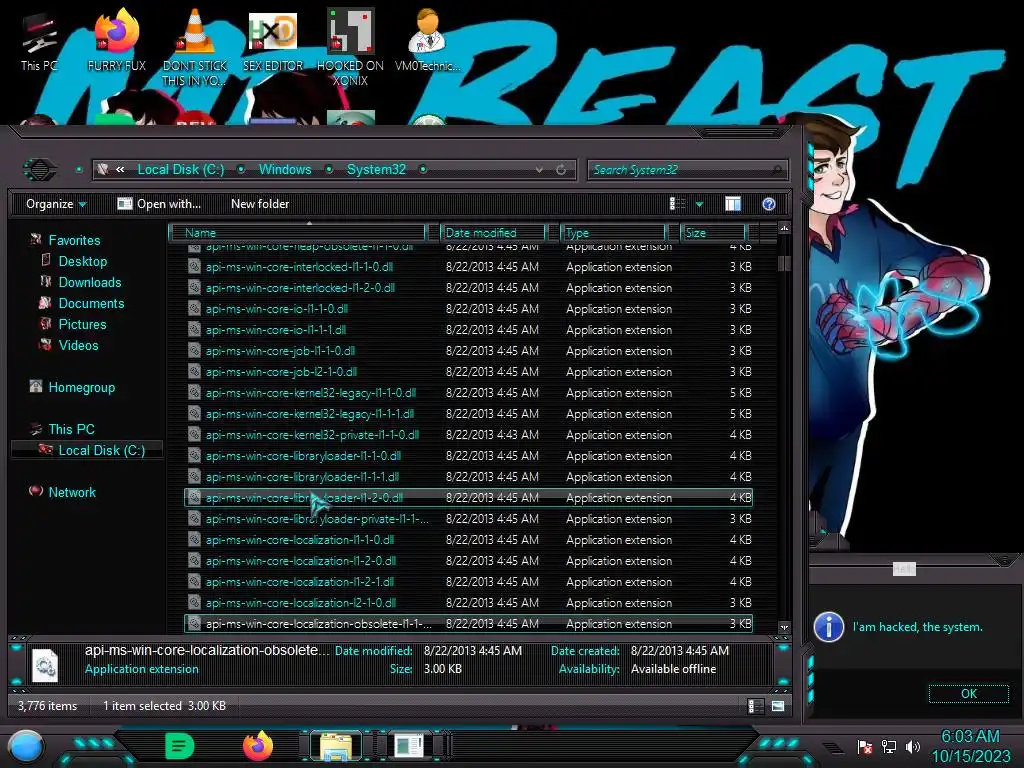
Task: Click the network tray icon
Action: pyautogui.click(x=889, y=746)
